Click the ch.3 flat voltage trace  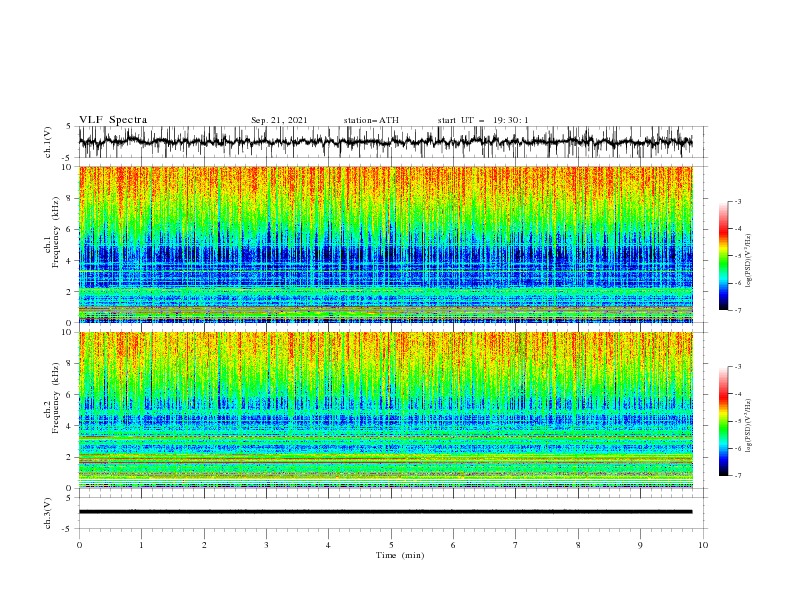[385, 512]
